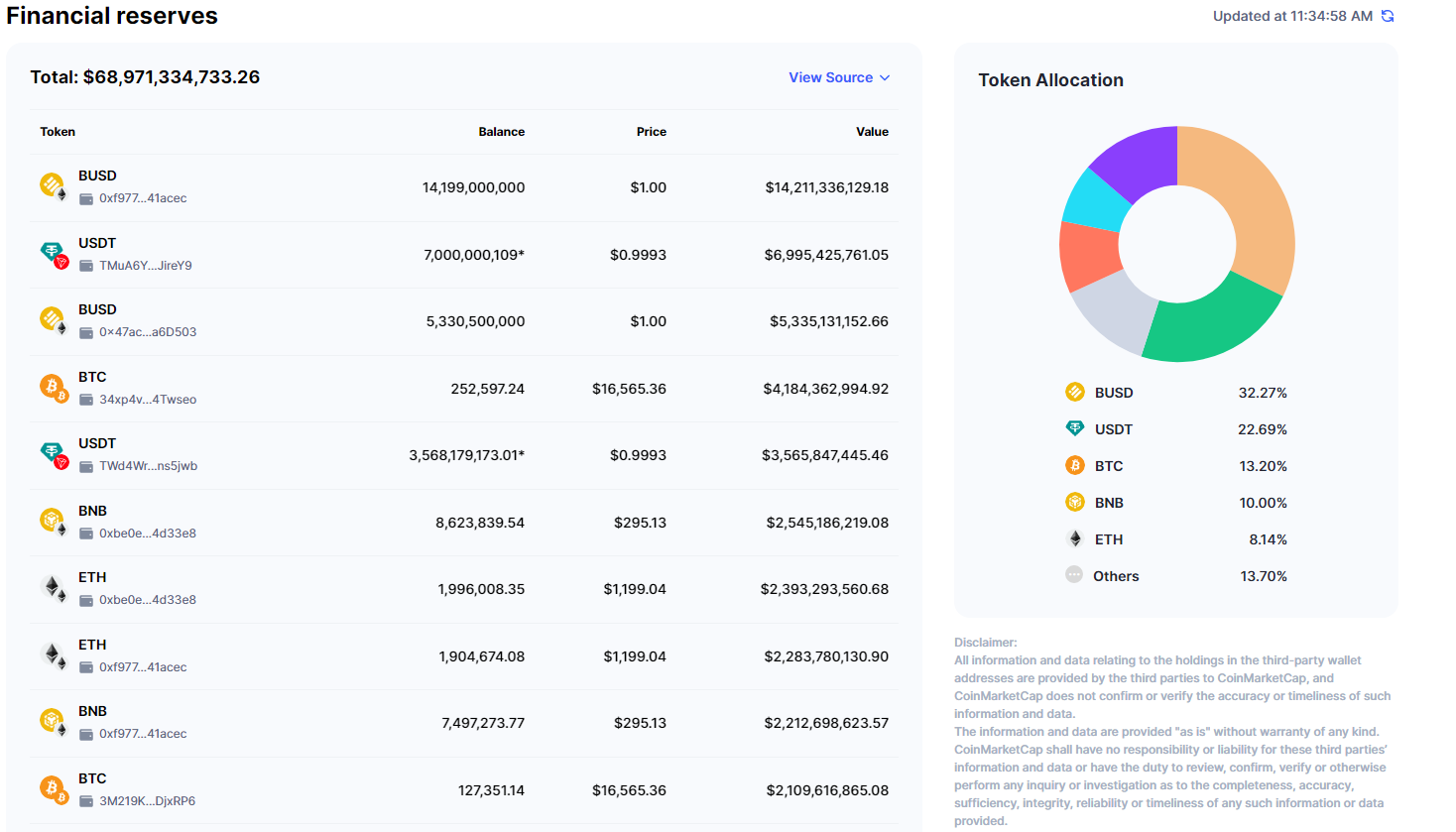
Task: Click the Updated at 11:34:58 AM timestamp
Action: click(x=1293, y=16)
